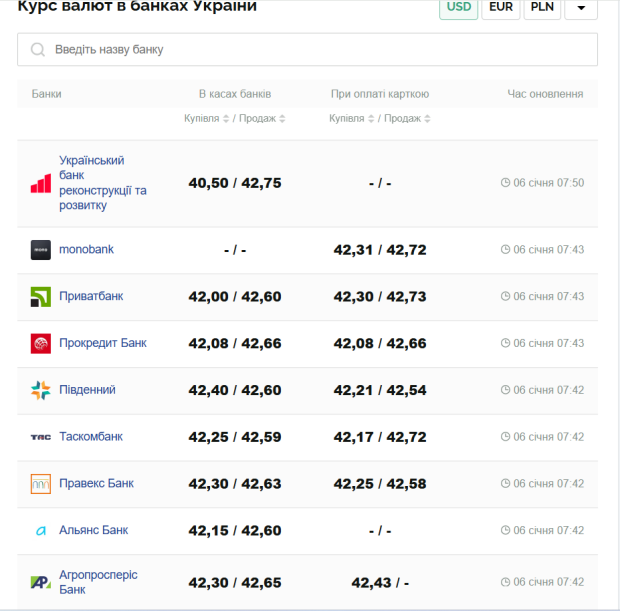Click the green Privatbank logo icon
This screenshot has width=620, height=611.
coord(40,297)
